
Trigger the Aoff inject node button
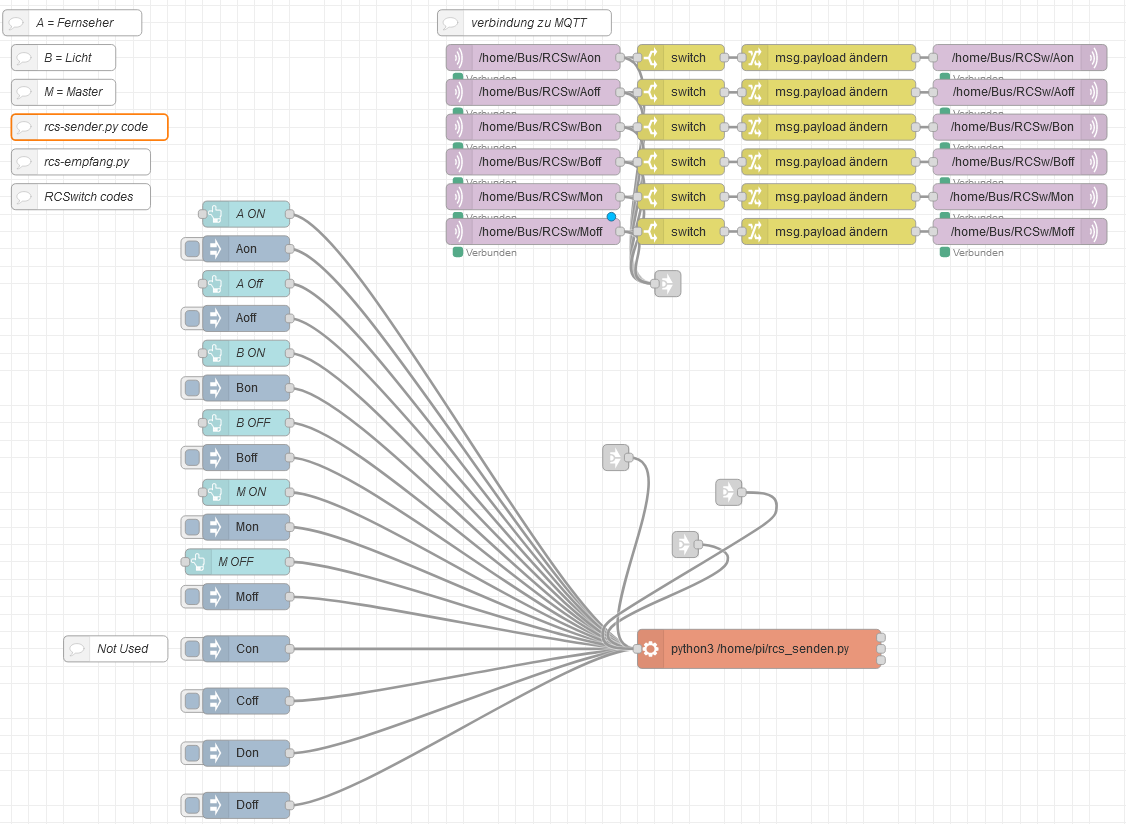click(192, 318)
